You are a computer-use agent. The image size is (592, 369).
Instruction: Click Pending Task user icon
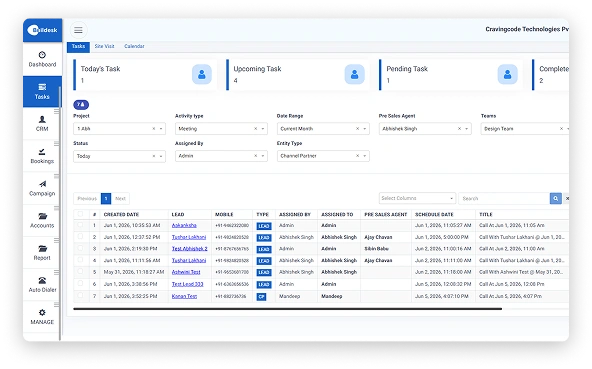coord(507,74)
